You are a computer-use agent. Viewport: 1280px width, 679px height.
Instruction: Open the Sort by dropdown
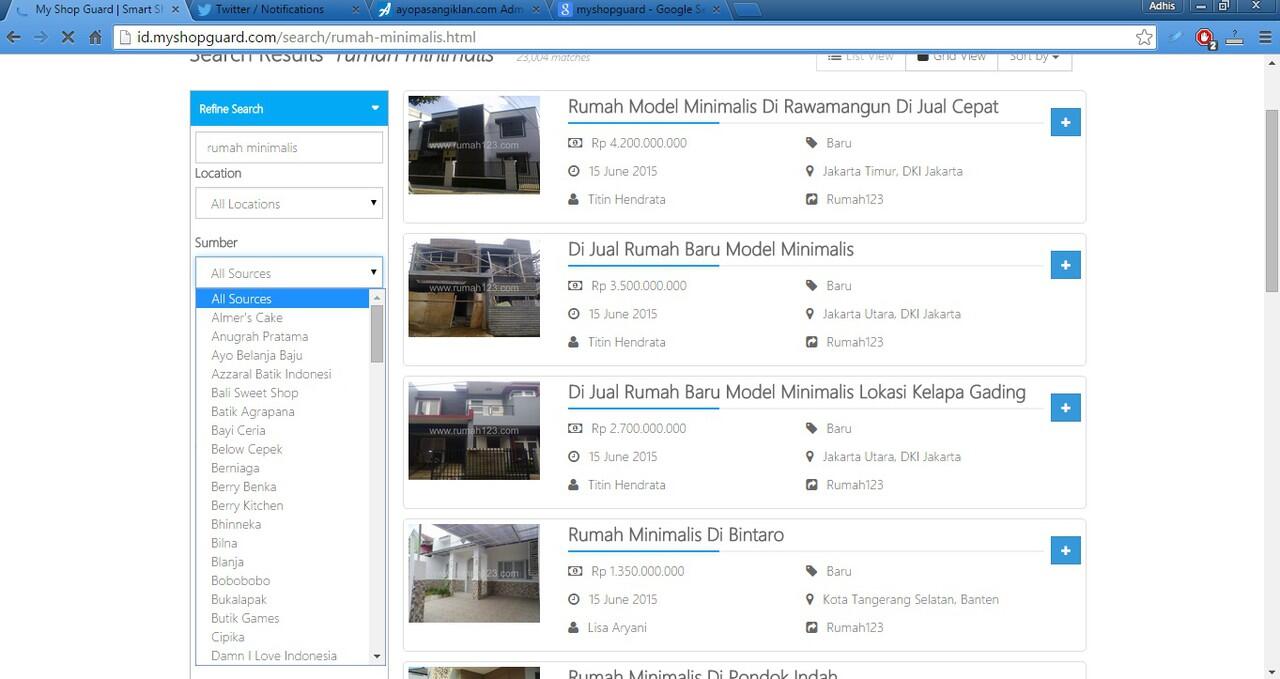point(1034,57)
